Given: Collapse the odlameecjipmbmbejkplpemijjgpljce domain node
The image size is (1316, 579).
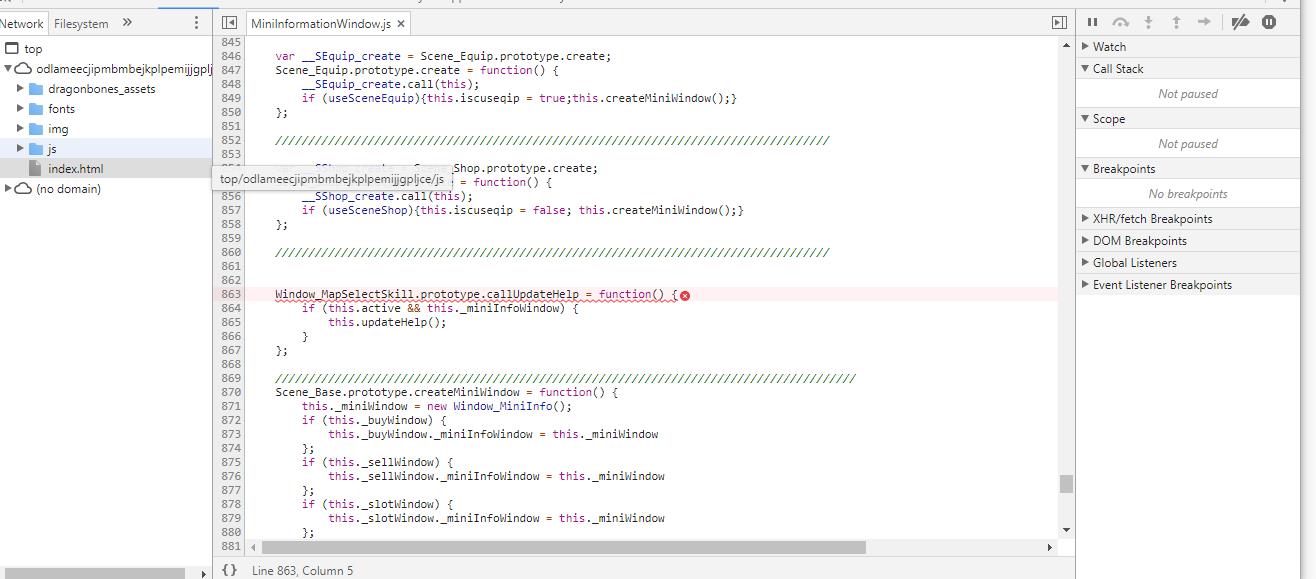Looking at the screenshot, I should pos(8,69).
